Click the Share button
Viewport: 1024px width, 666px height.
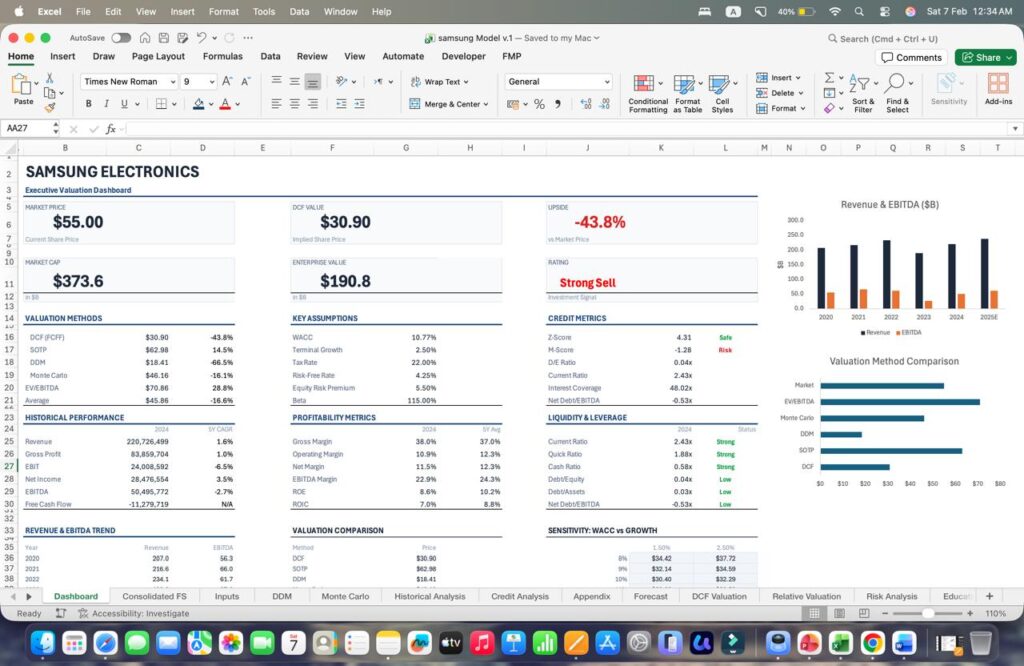(x=984, y=57)
